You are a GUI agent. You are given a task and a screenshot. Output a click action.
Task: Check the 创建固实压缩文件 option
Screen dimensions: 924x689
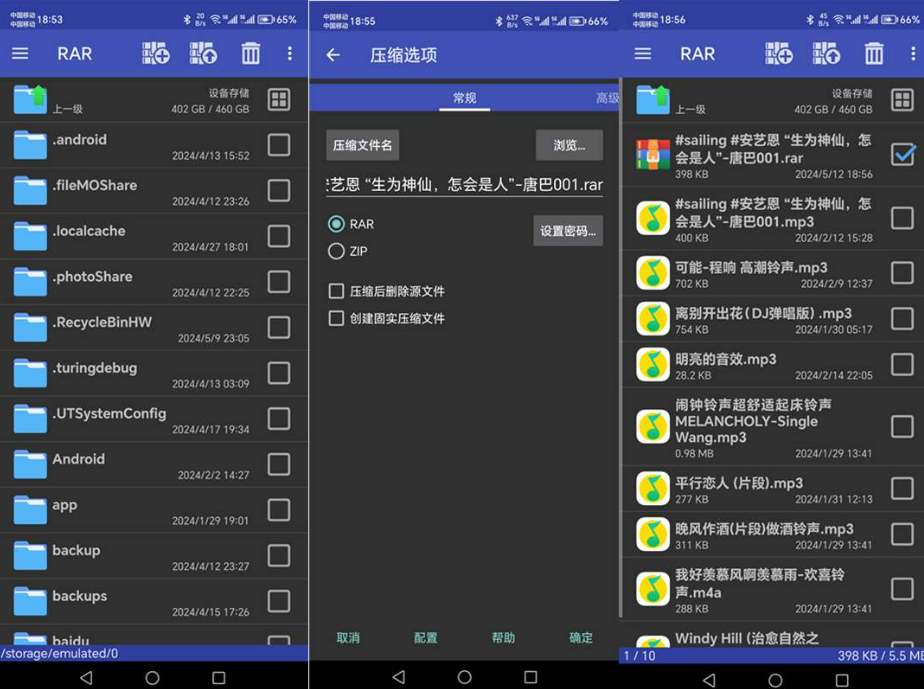click(x=337, y=318)
